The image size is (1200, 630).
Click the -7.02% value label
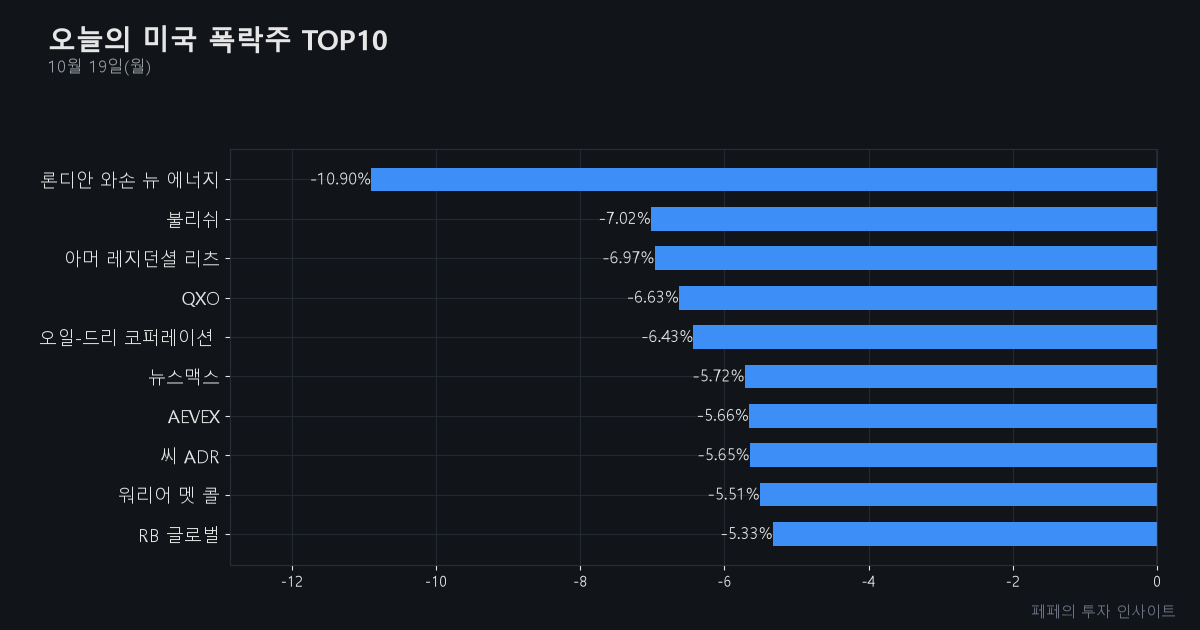click(625, 219)
